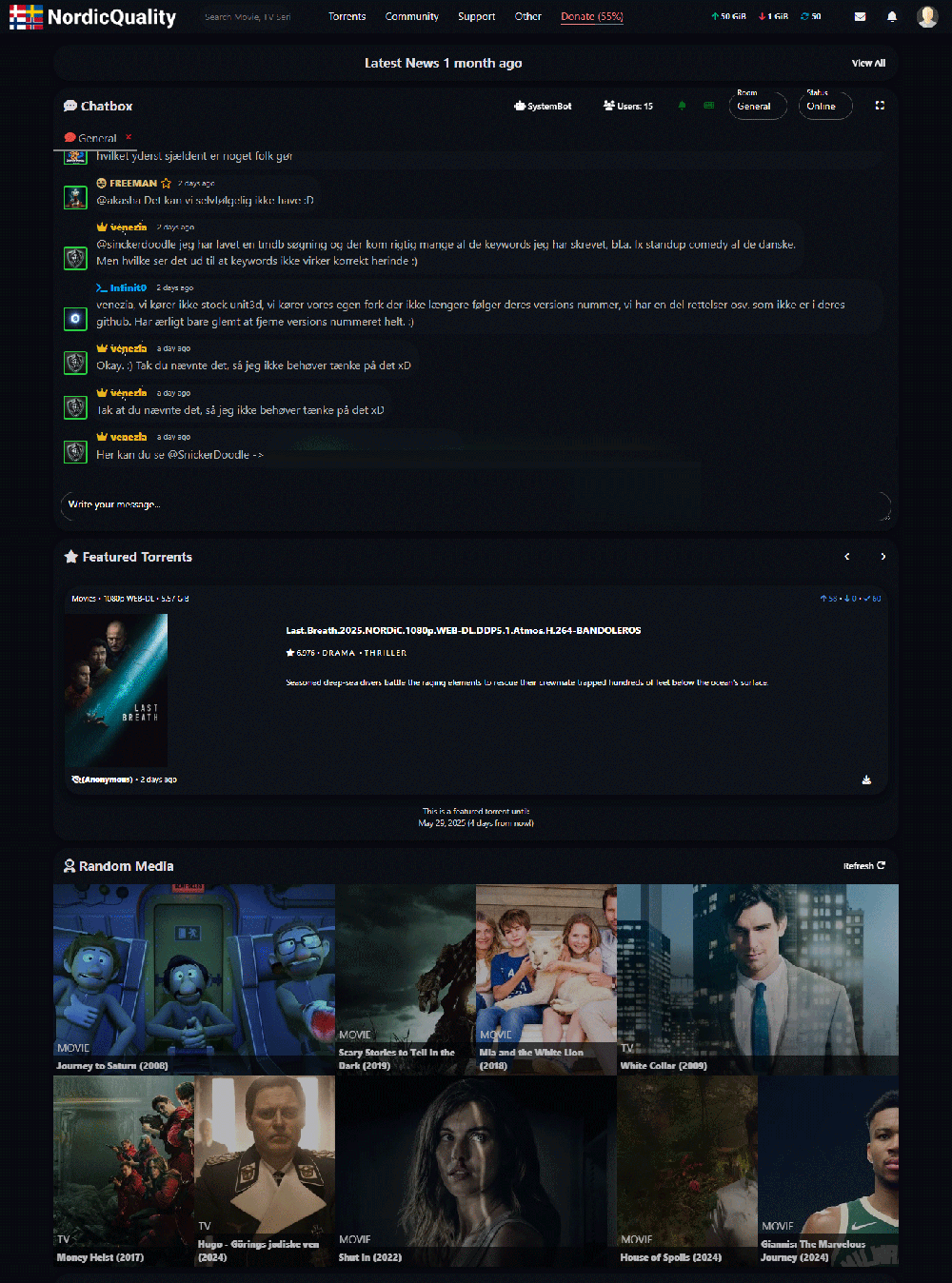Click the user avatar in top bar
952x1283 pixels.
(926, 16)
